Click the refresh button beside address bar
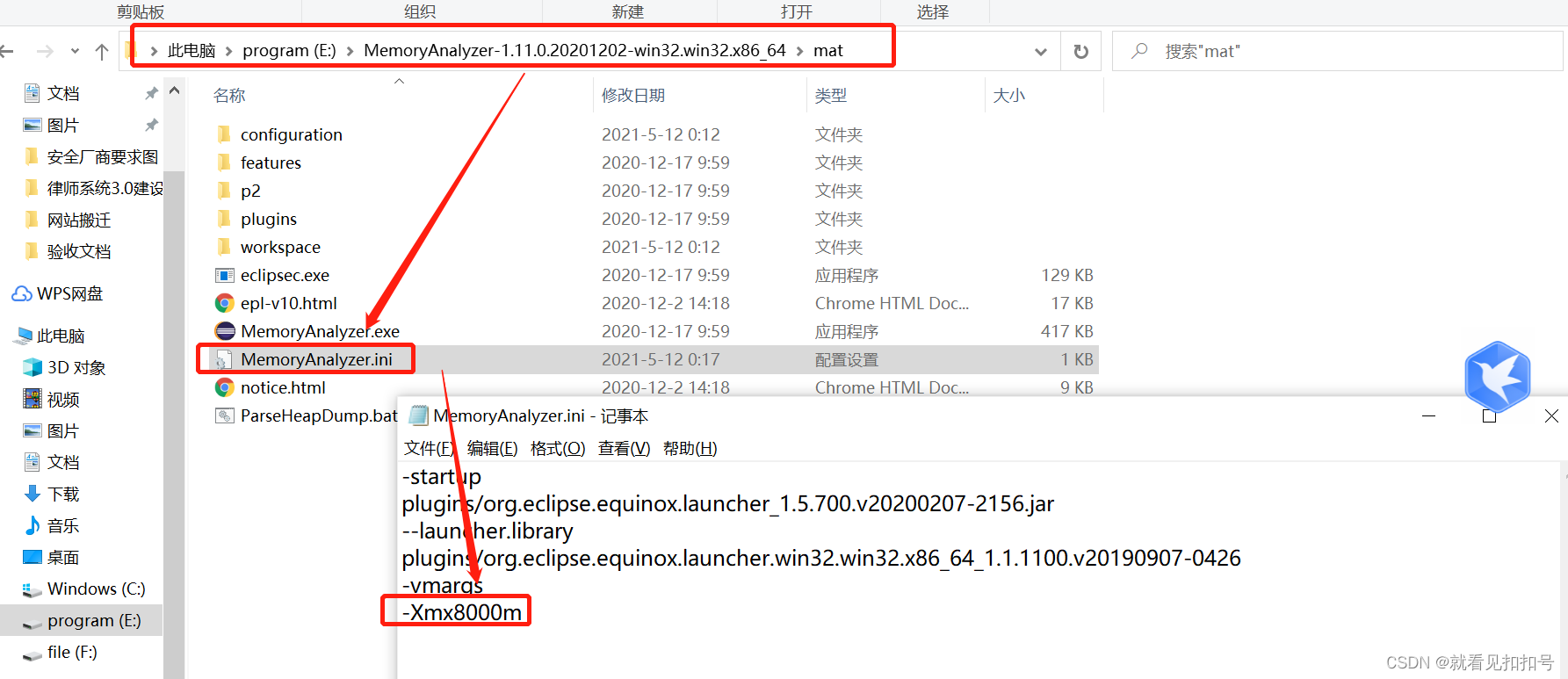The width and height of the screenshot is (1568, 679). coord(1081,51)
